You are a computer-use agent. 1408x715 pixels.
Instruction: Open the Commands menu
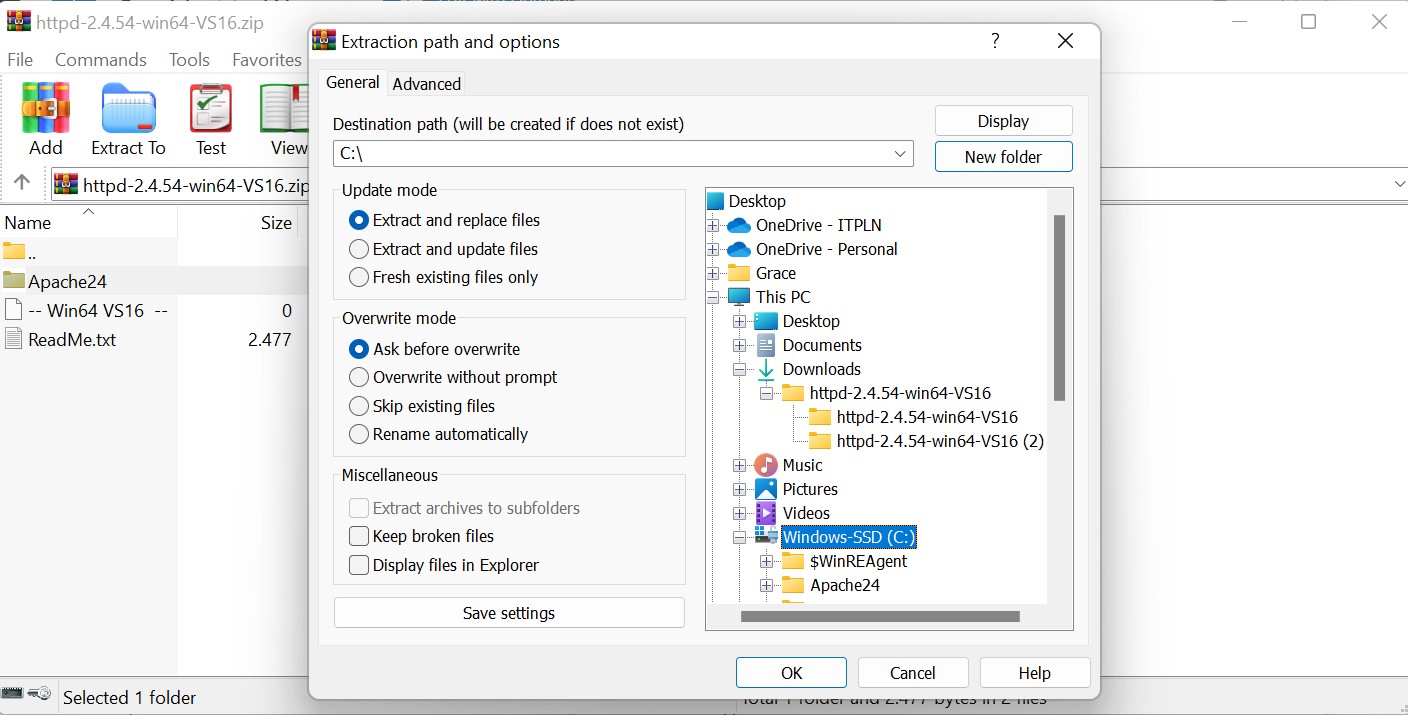click(x=100, y=60)
